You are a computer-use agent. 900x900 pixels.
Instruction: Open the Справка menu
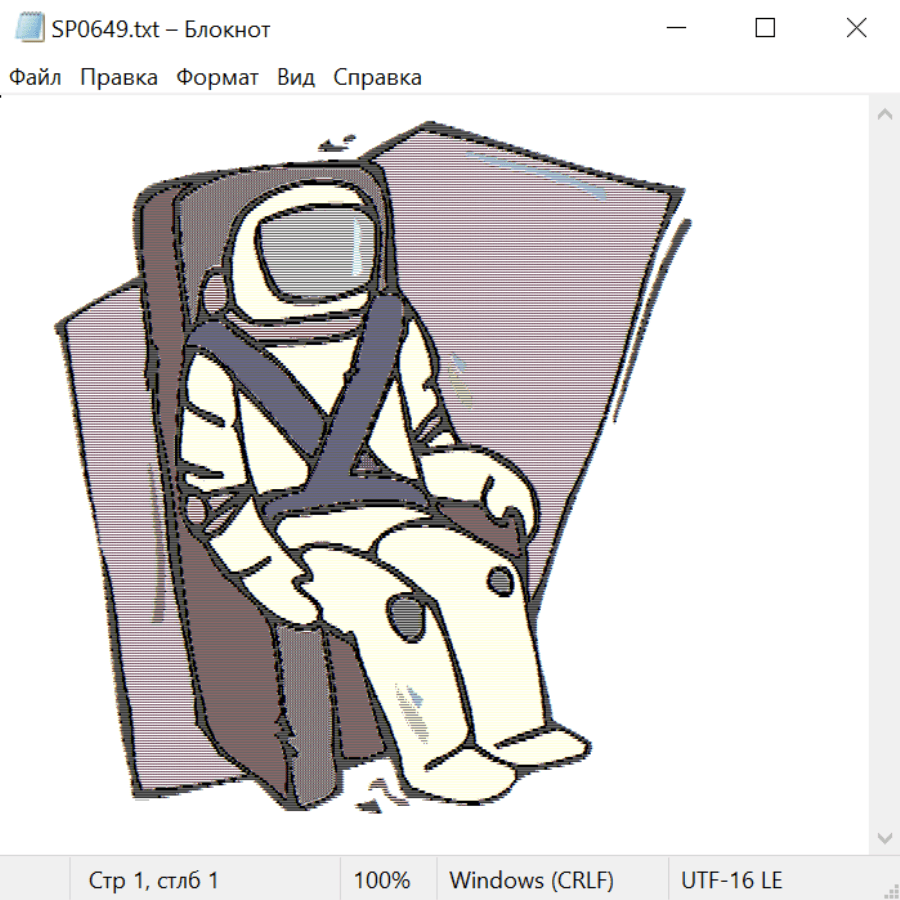pos(377,78)
